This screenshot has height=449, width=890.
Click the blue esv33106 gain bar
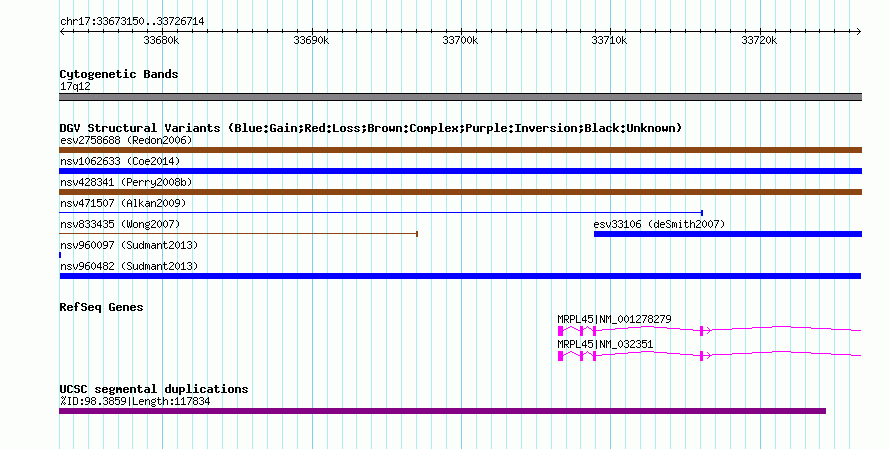click(728, 234)
